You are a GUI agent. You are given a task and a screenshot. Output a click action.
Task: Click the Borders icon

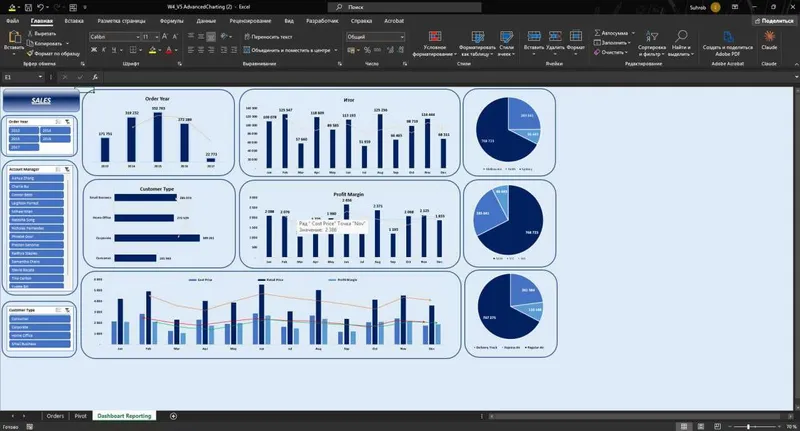coord(133,50)
